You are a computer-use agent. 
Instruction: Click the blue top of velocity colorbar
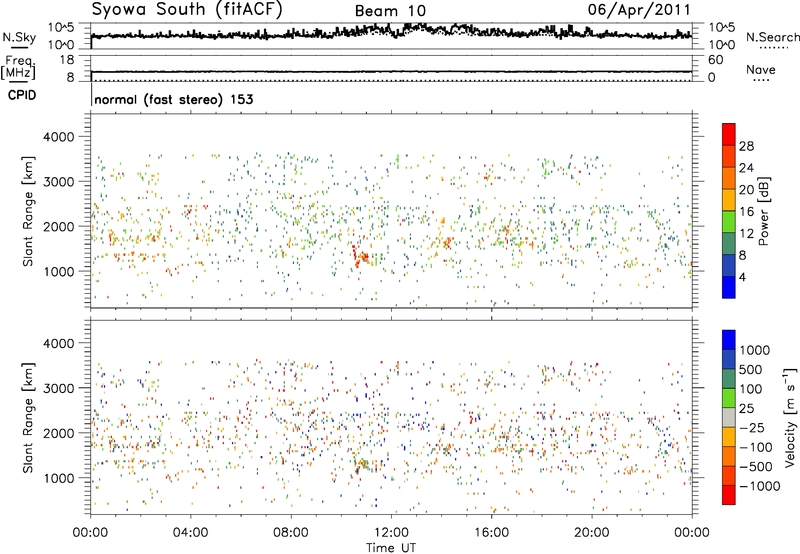click(x=729, y=340)
